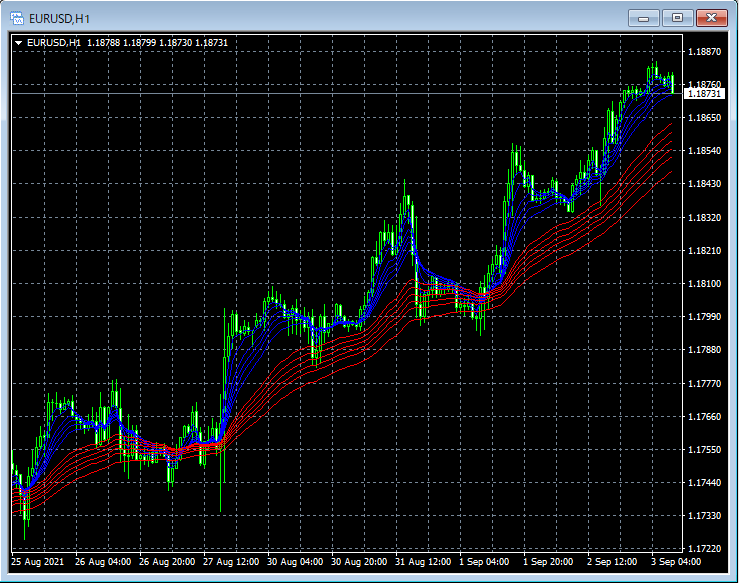
Task: Click time axis label 30 Aug 20:00
Action: click(359, 562)
